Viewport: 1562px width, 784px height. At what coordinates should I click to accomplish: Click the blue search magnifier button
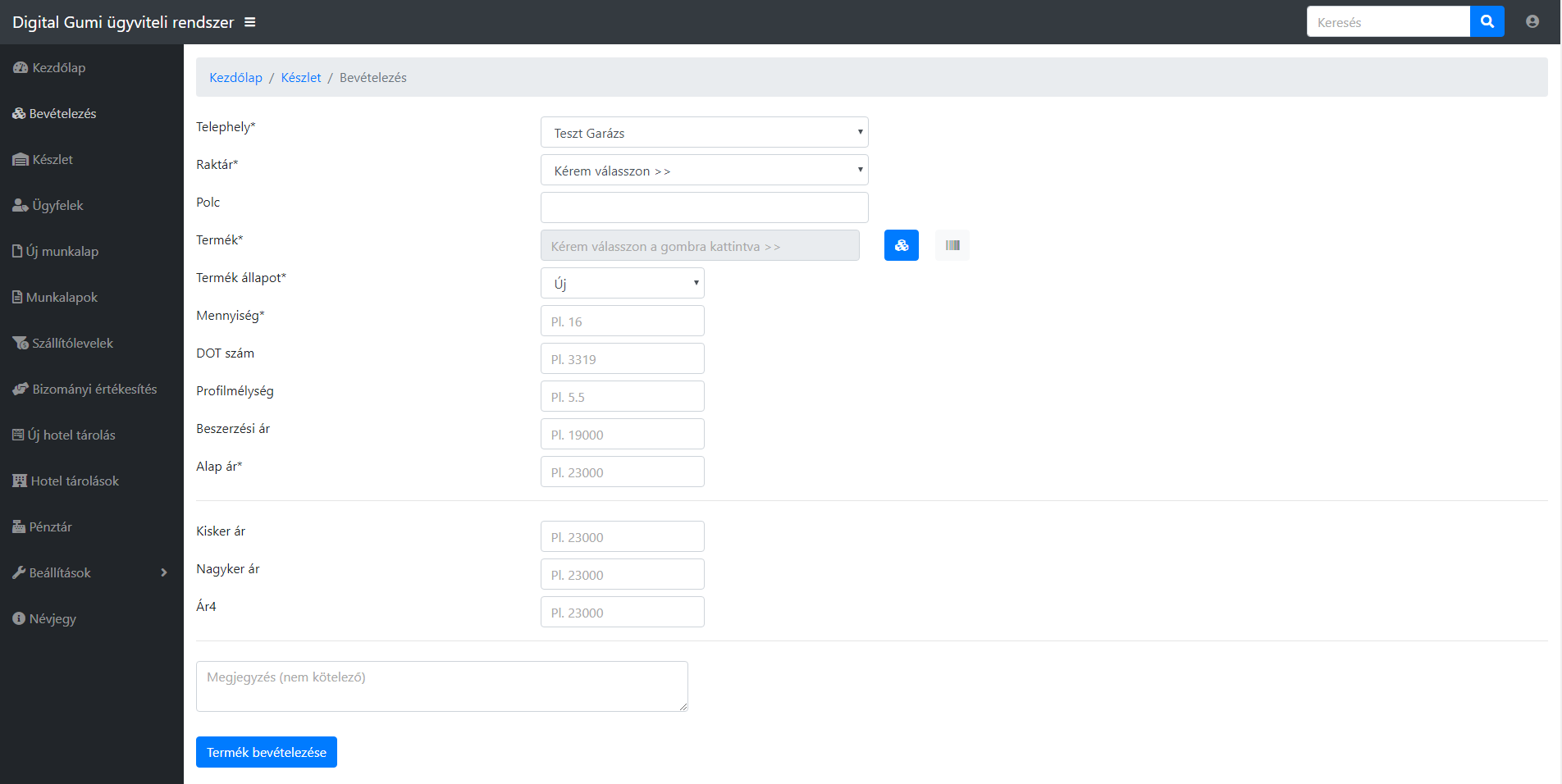pos(1487,22)
